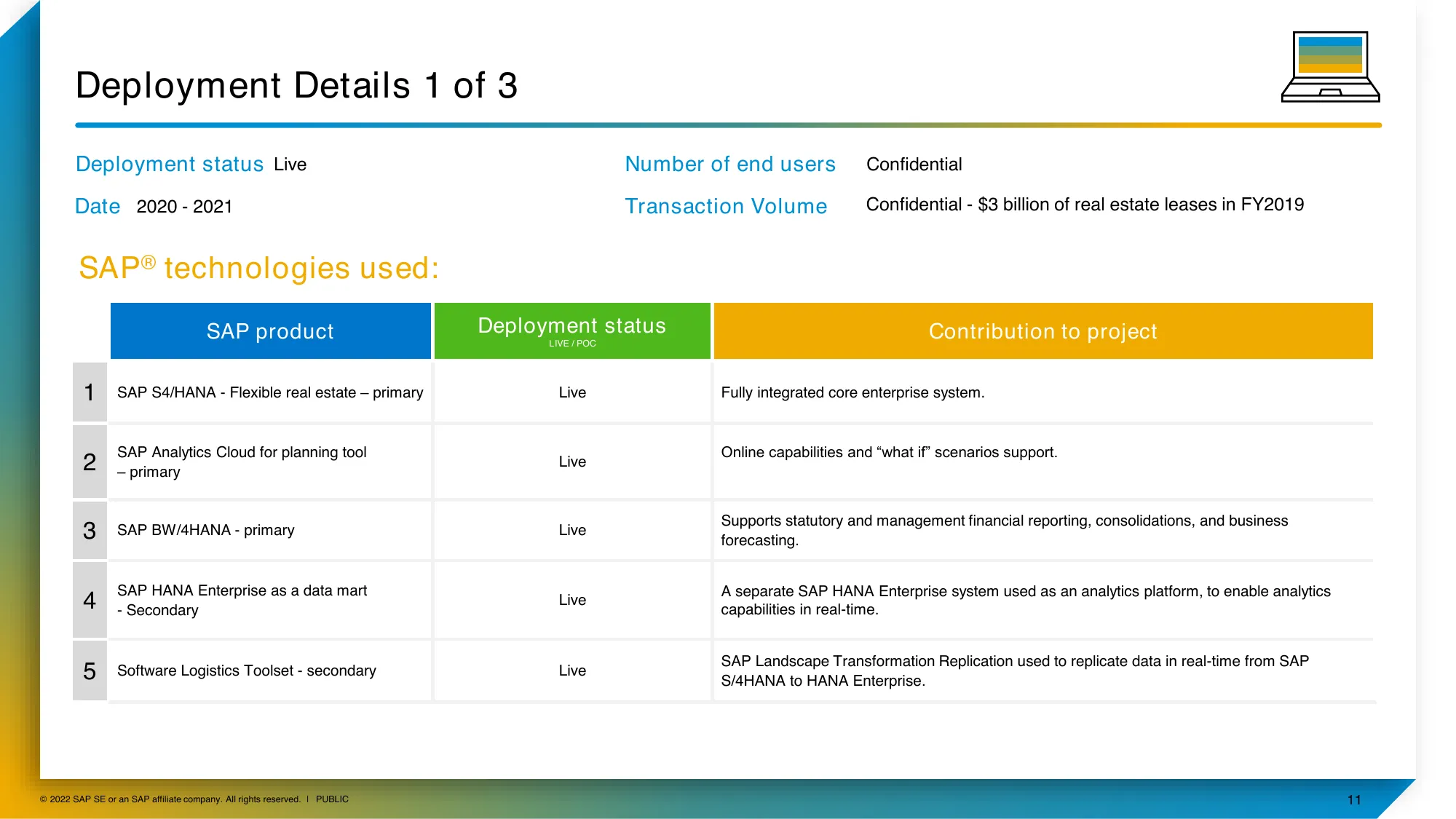Select 'Supports statutory and management financial reporting' text
The height and width of the screenshot is (819, 1456).
click(x=1005, y=530)
